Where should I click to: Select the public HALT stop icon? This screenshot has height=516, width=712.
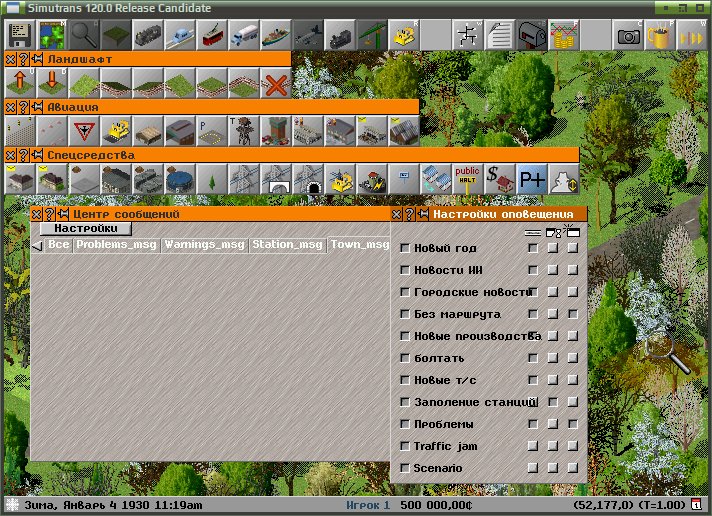click(467, 179)
